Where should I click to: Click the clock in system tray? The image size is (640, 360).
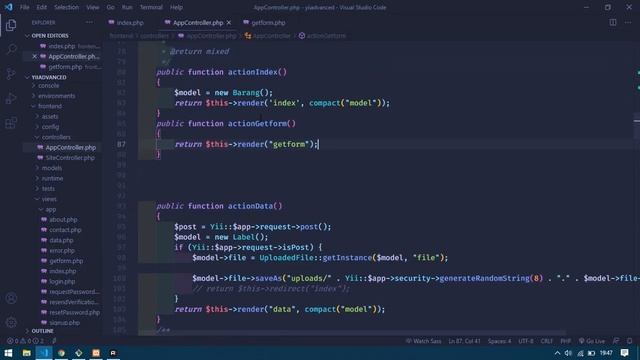tap(606, 353)
